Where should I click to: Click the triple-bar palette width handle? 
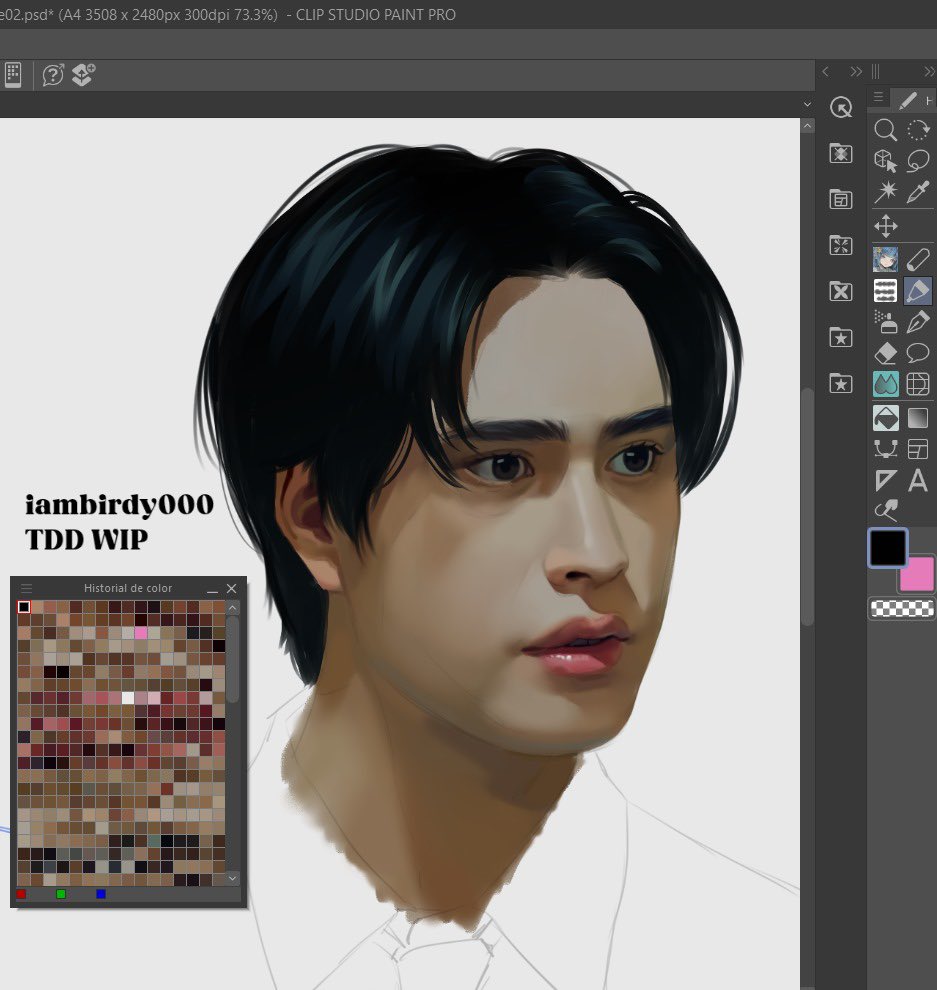pyautogui.click(x=876, y=71)
